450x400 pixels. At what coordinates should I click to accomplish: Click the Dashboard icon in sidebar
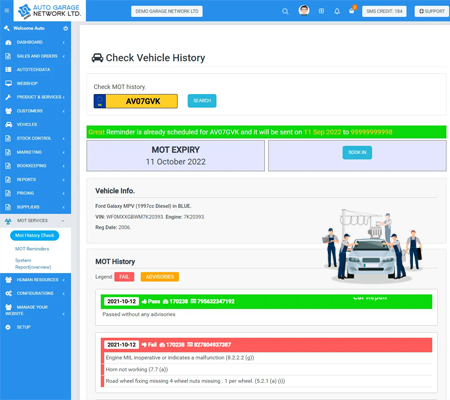8,42
